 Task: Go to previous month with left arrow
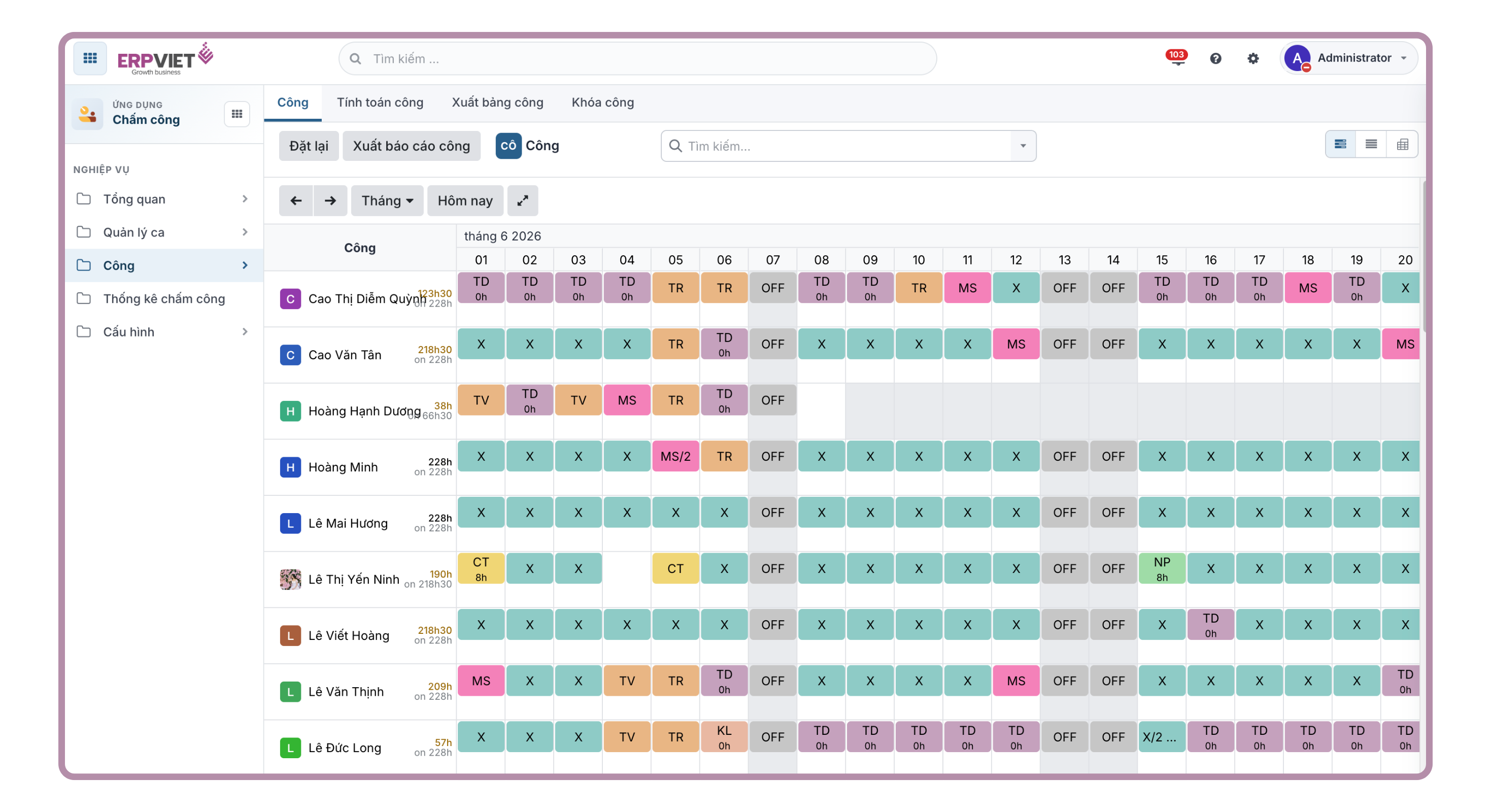[x=296, y=200]
